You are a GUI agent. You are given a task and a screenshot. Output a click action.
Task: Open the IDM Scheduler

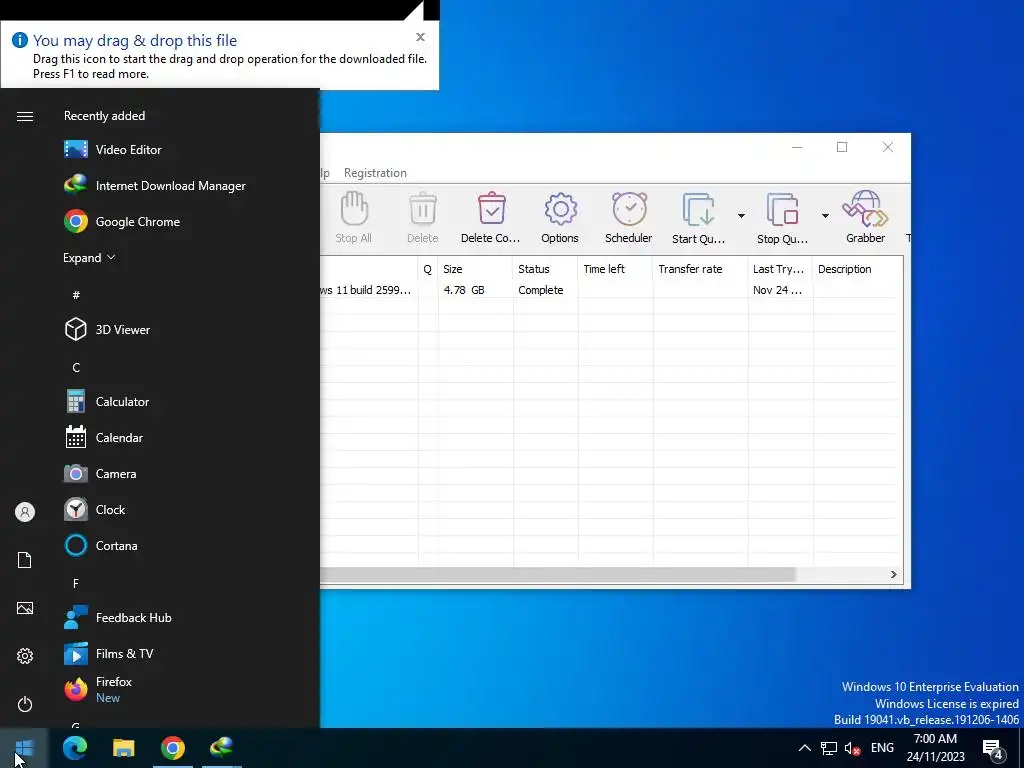pos(628,218)
